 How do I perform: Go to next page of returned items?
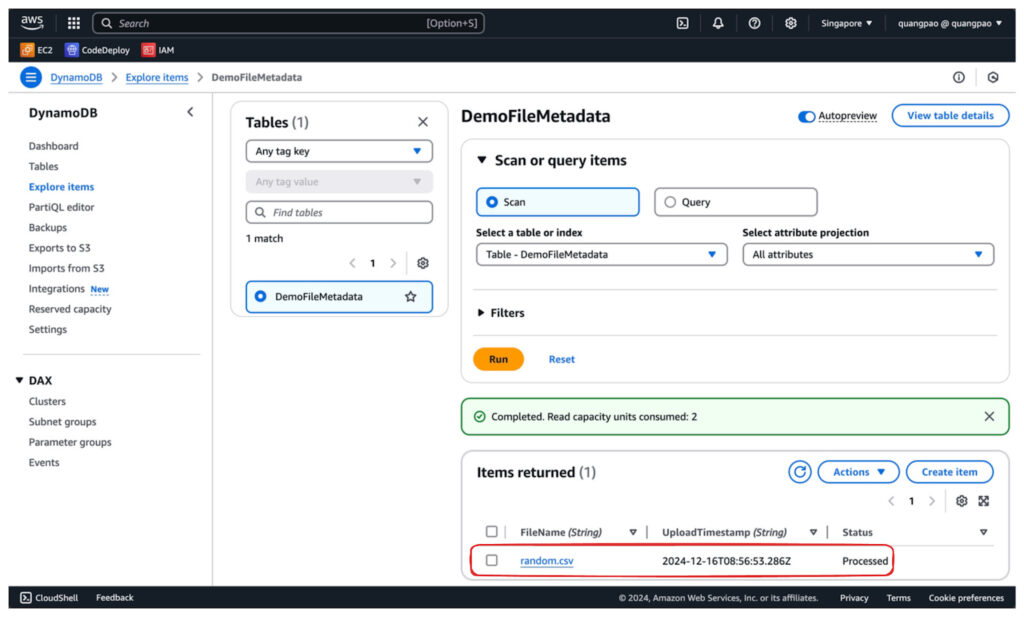(x=932, y=501)
